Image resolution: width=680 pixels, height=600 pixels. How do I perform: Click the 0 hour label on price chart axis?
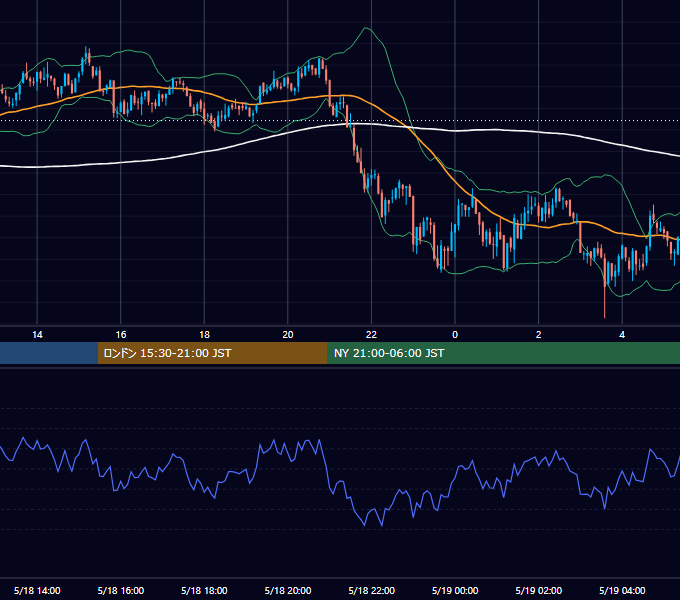point(455,335)
